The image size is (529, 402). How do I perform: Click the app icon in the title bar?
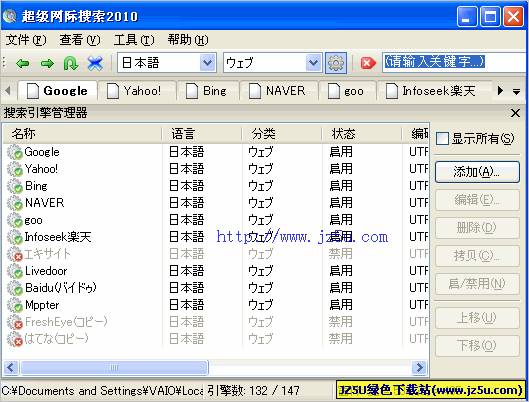click(9, 16)
